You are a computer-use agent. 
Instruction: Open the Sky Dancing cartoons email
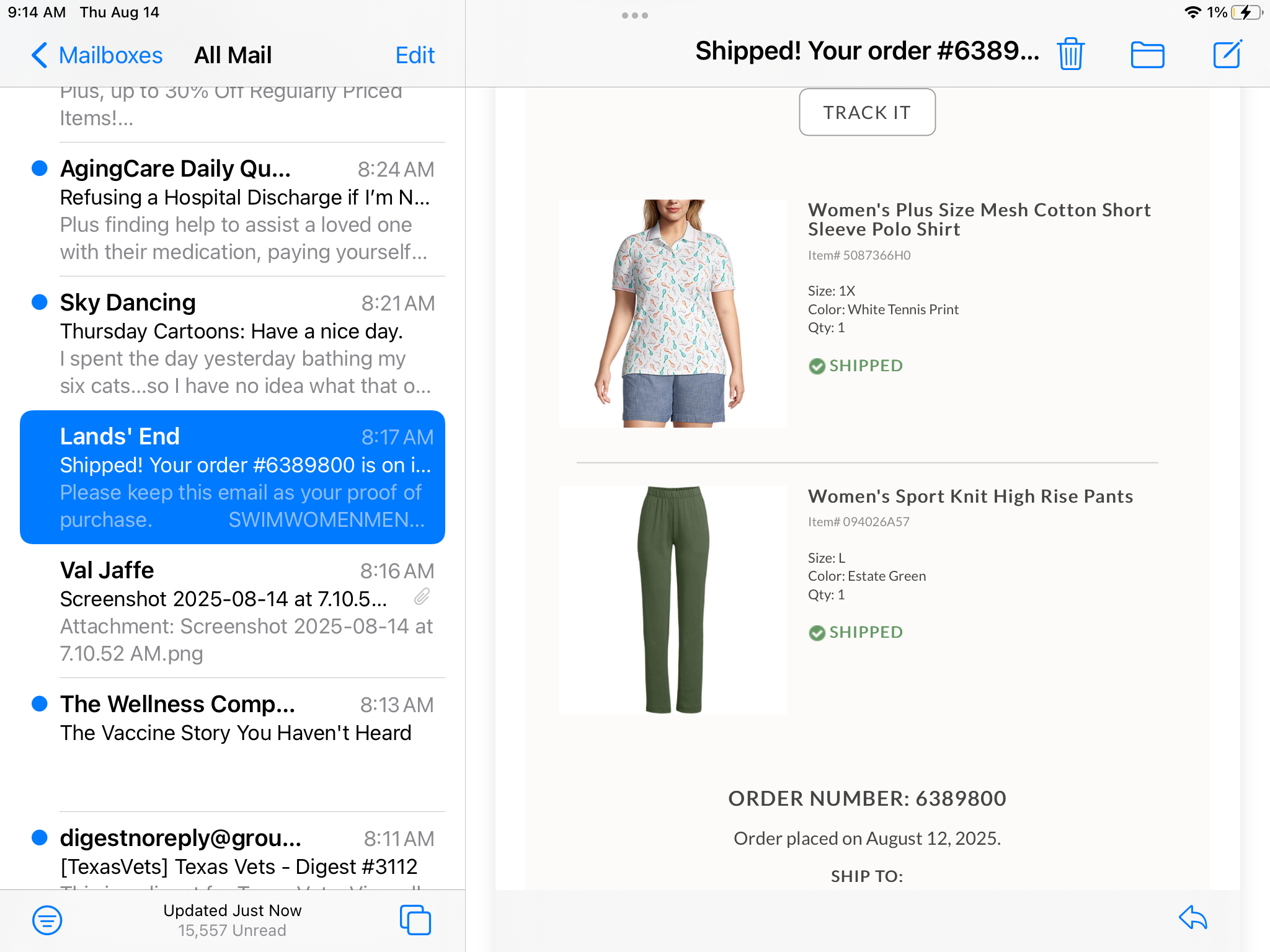coord(233,343)
